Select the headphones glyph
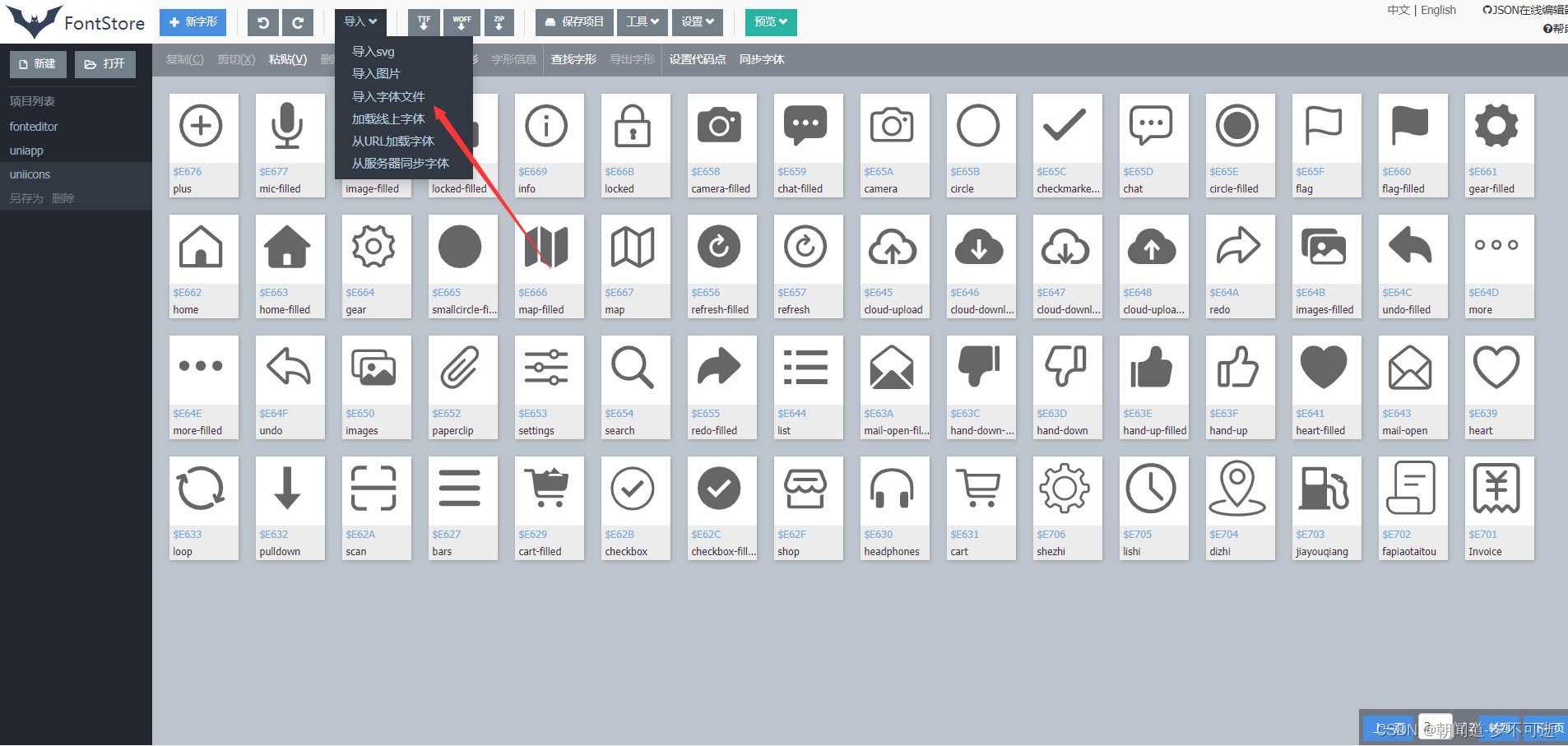The height and width of the screenshot is (746, 1568). (x=895, y=508)
